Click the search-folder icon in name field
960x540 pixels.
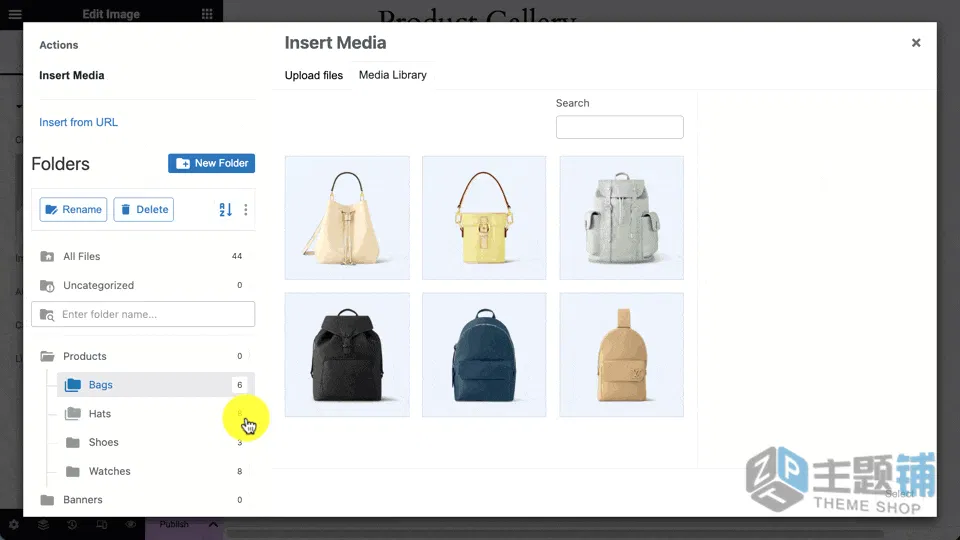[x=47, y=315]
